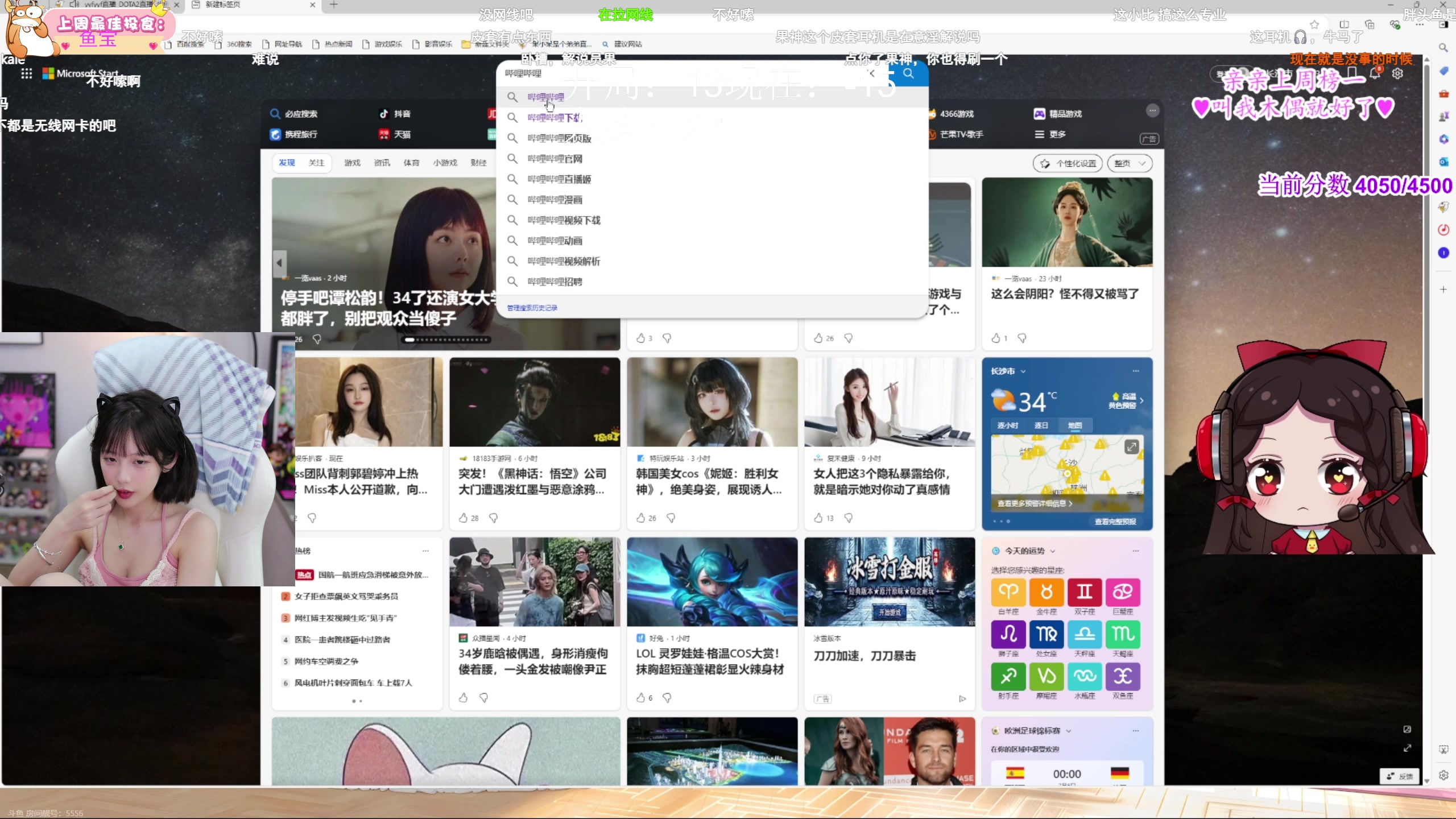The image size is (1456, 819).
Task: Open the sidebar shopping tag icon
Action: tap(1443, 71)
